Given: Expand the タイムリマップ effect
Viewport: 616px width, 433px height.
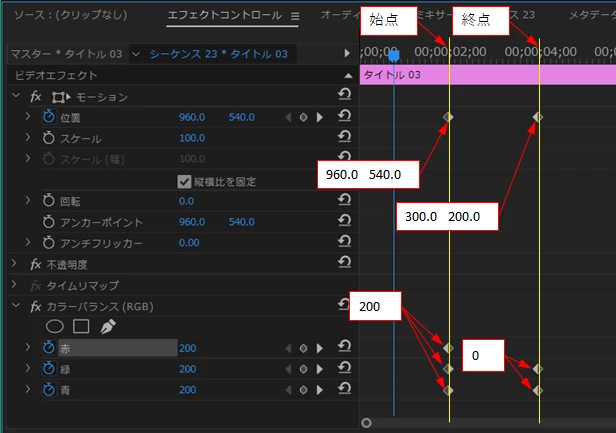Looking at the screenshot, I should coord(14,284).
